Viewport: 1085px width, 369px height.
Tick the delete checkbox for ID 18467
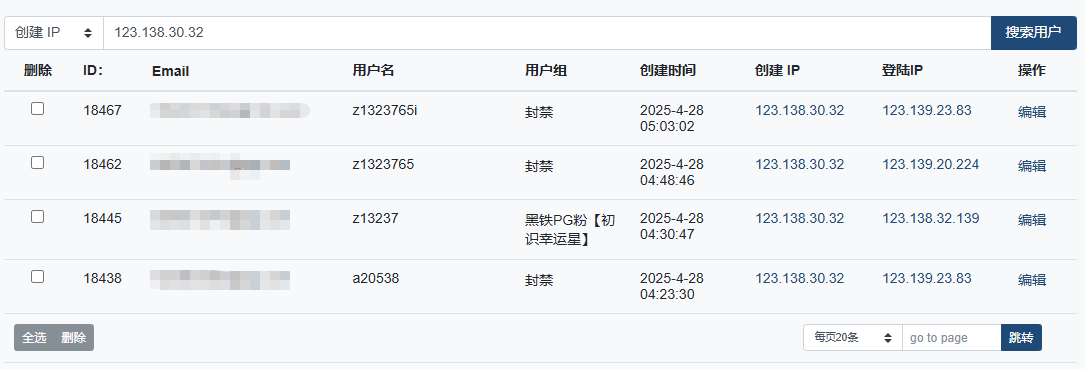click(x=37, y=108)
